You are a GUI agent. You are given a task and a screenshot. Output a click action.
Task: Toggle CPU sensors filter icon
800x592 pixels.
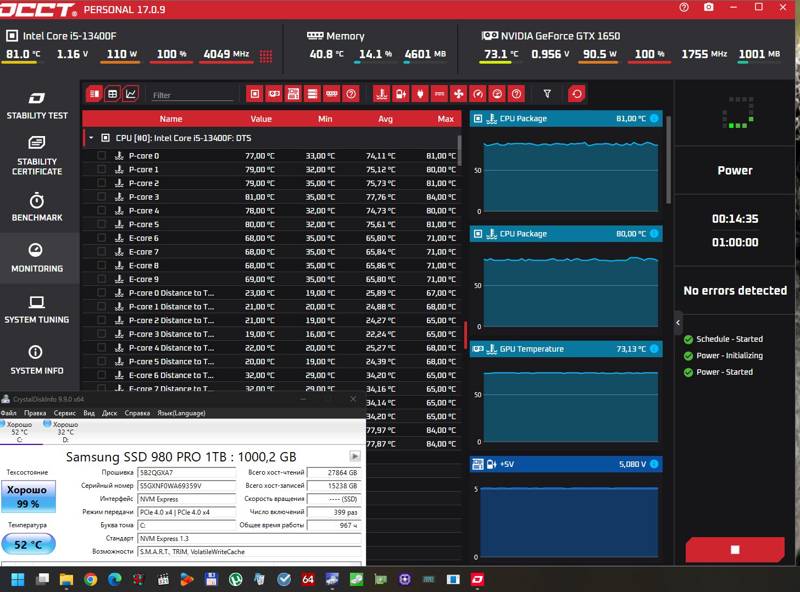[255, 94]
